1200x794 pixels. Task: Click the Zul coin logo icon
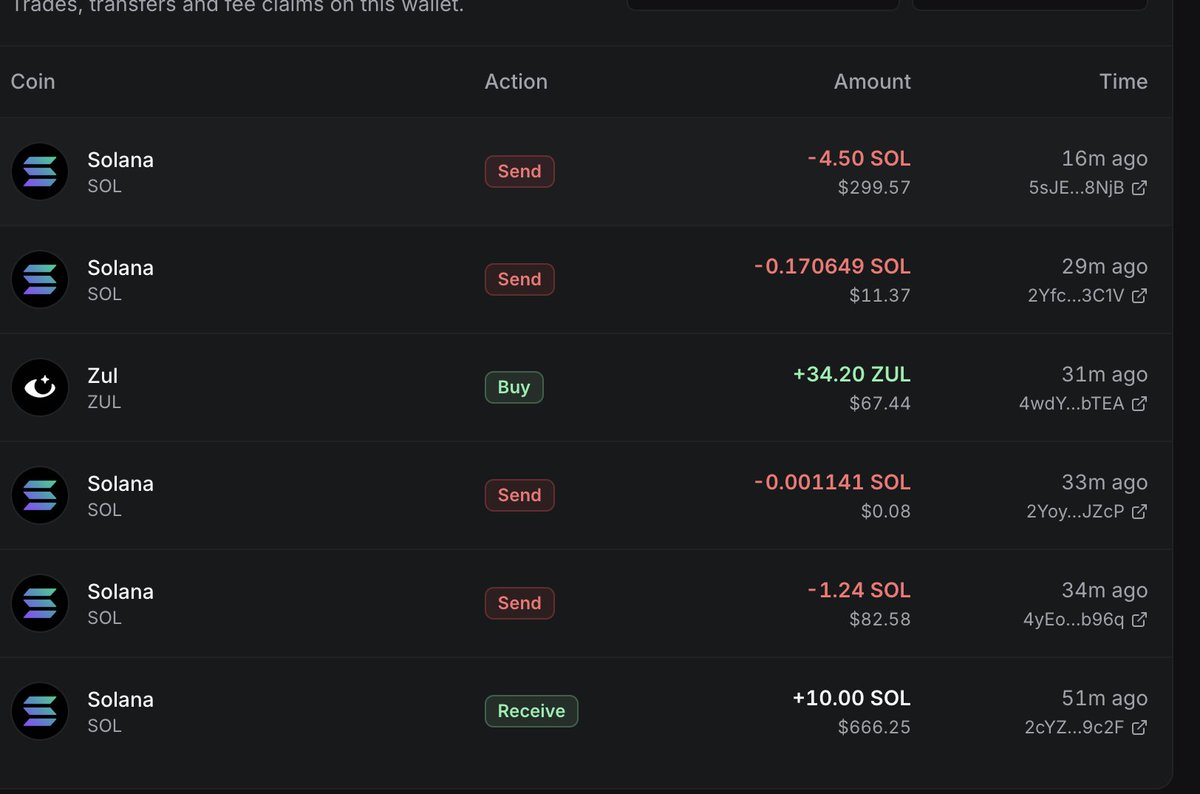click(40, 388)
